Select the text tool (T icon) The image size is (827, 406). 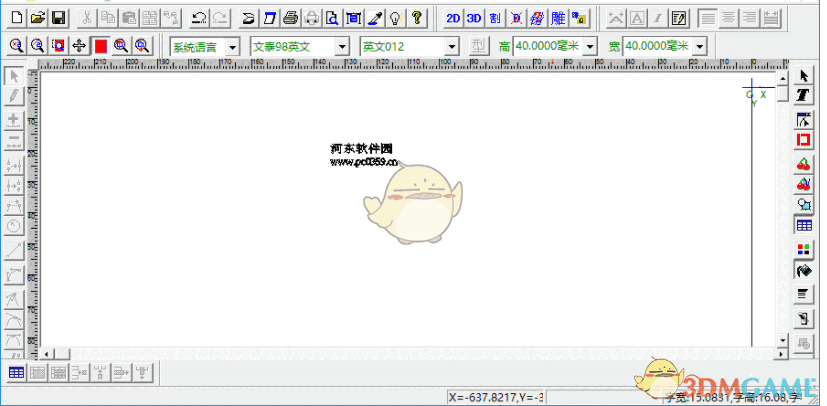803,95
